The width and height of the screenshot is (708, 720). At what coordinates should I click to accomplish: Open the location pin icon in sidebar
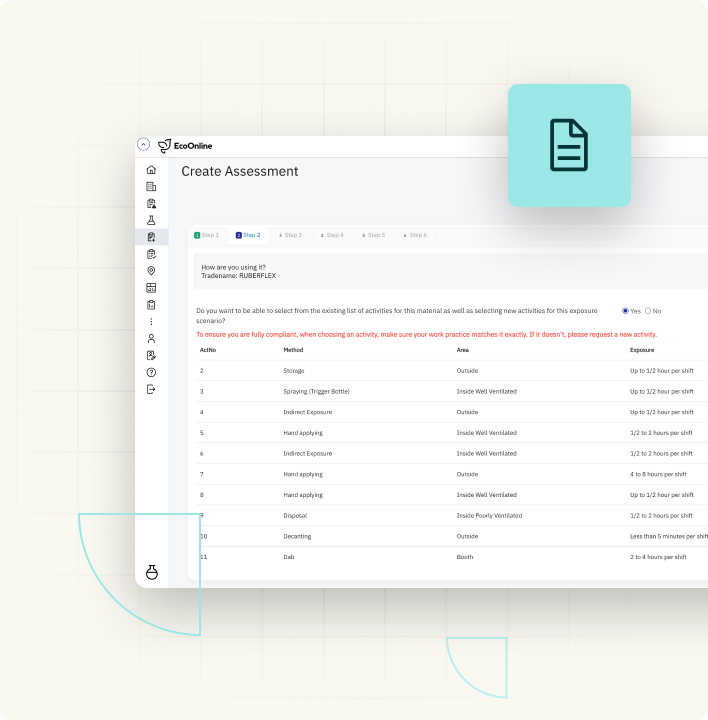[x=151, y=271]
